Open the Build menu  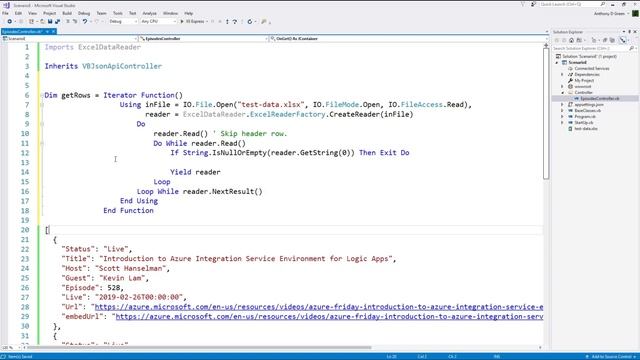coord(67,13)
